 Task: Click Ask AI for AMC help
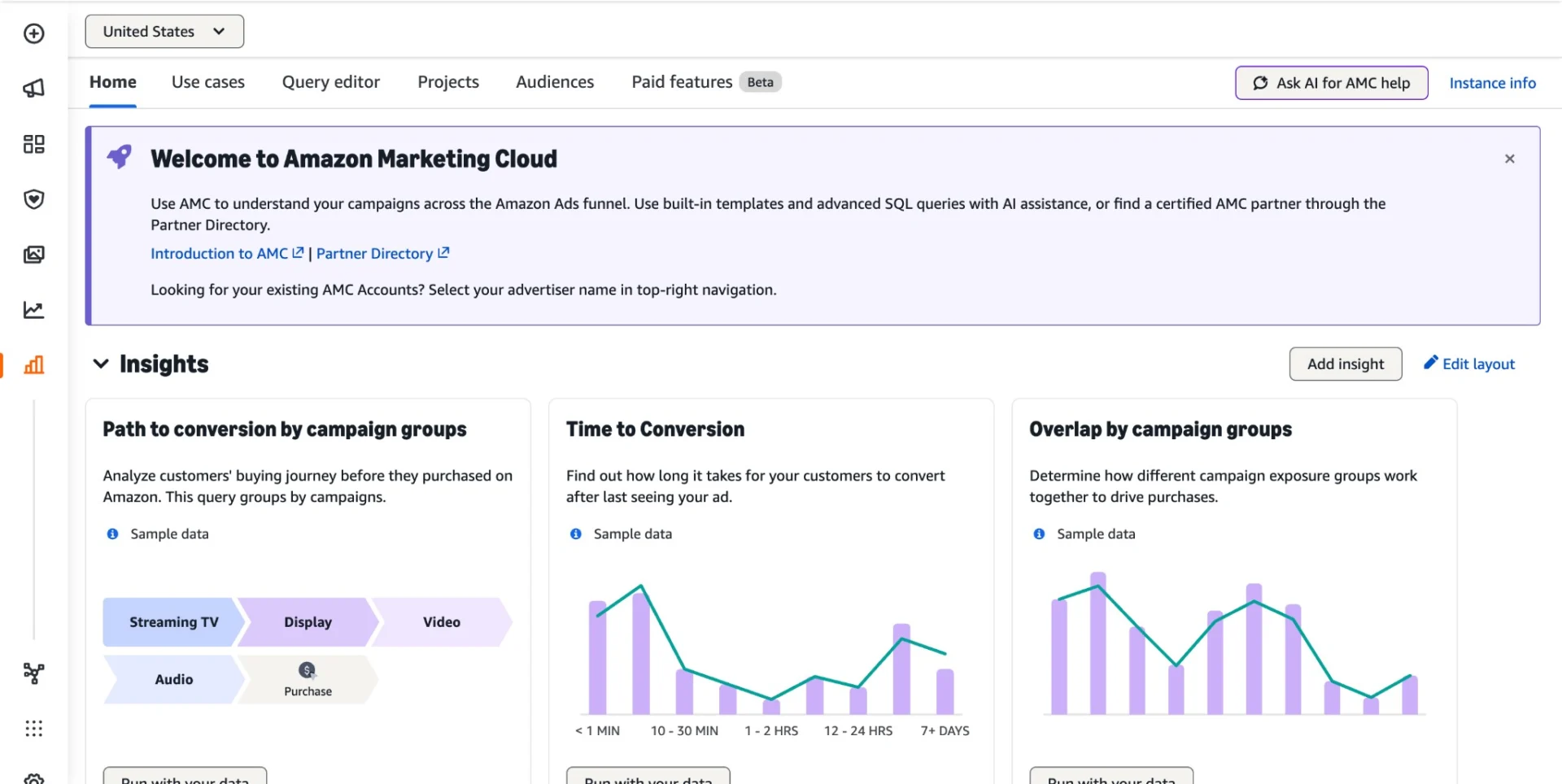1331,83
